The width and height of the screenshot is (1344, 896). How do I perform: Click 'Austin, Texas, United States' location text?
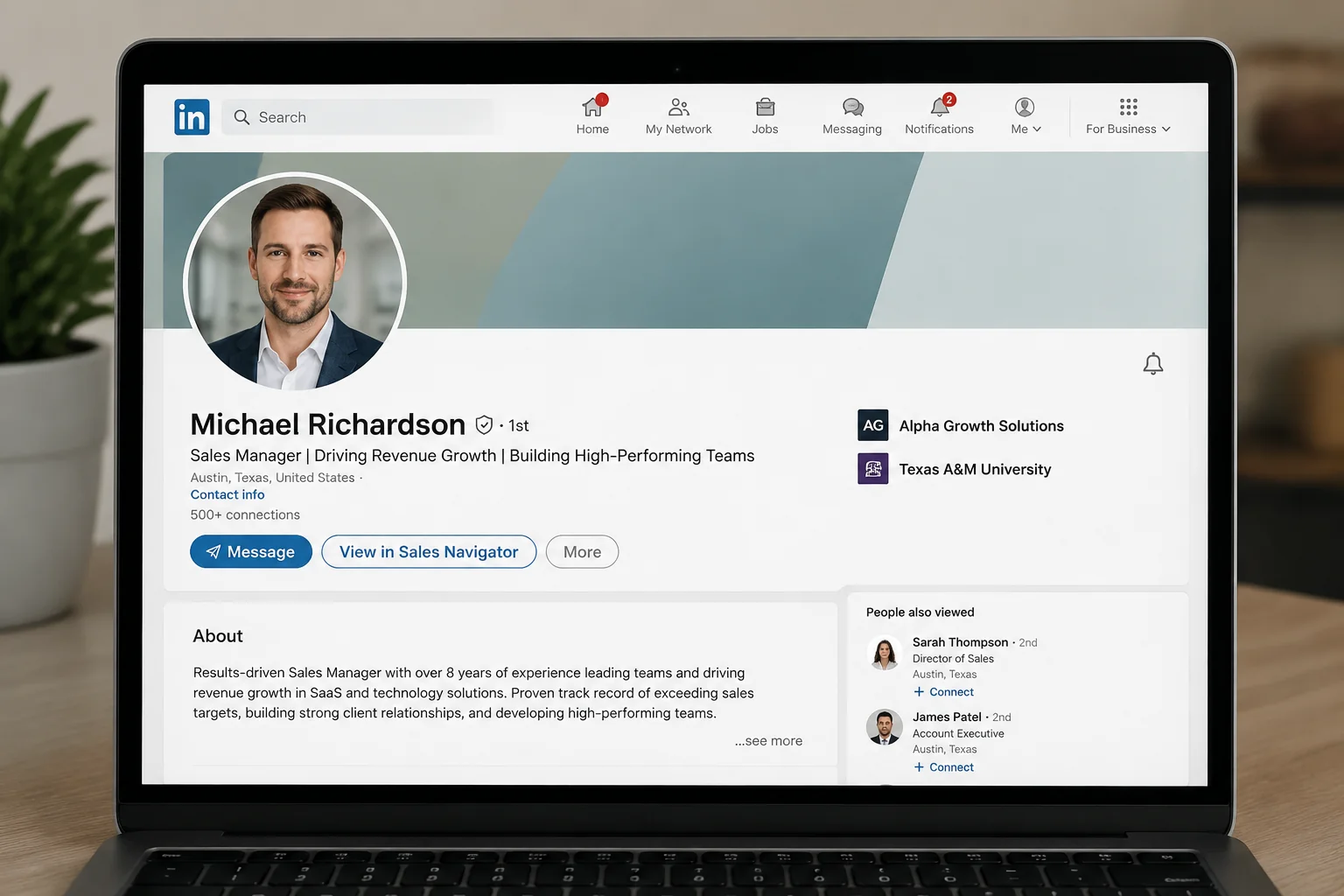point(272,478)
